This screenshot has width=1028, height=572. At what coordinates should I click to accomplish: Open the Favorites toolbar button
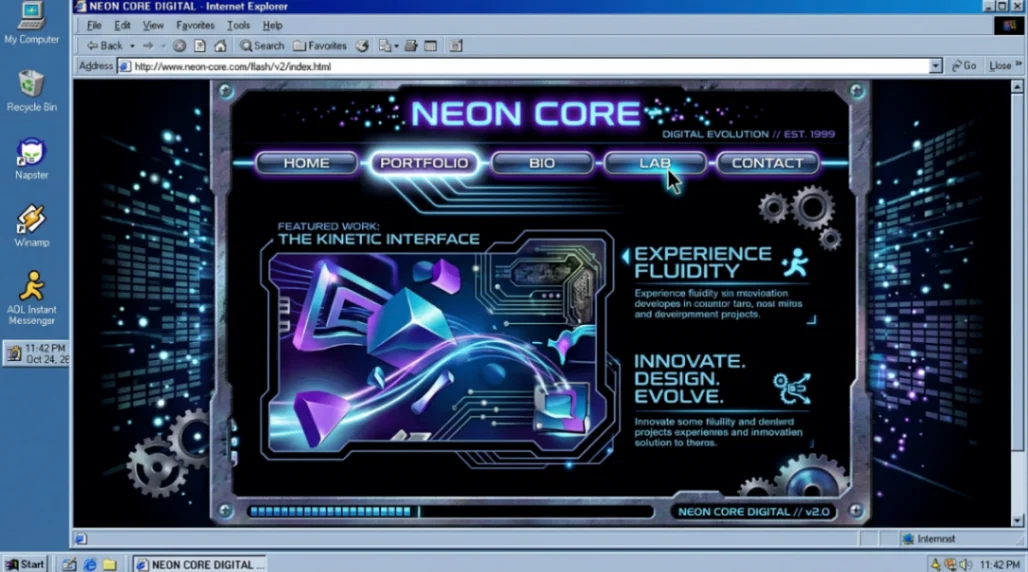click(320, 46)
